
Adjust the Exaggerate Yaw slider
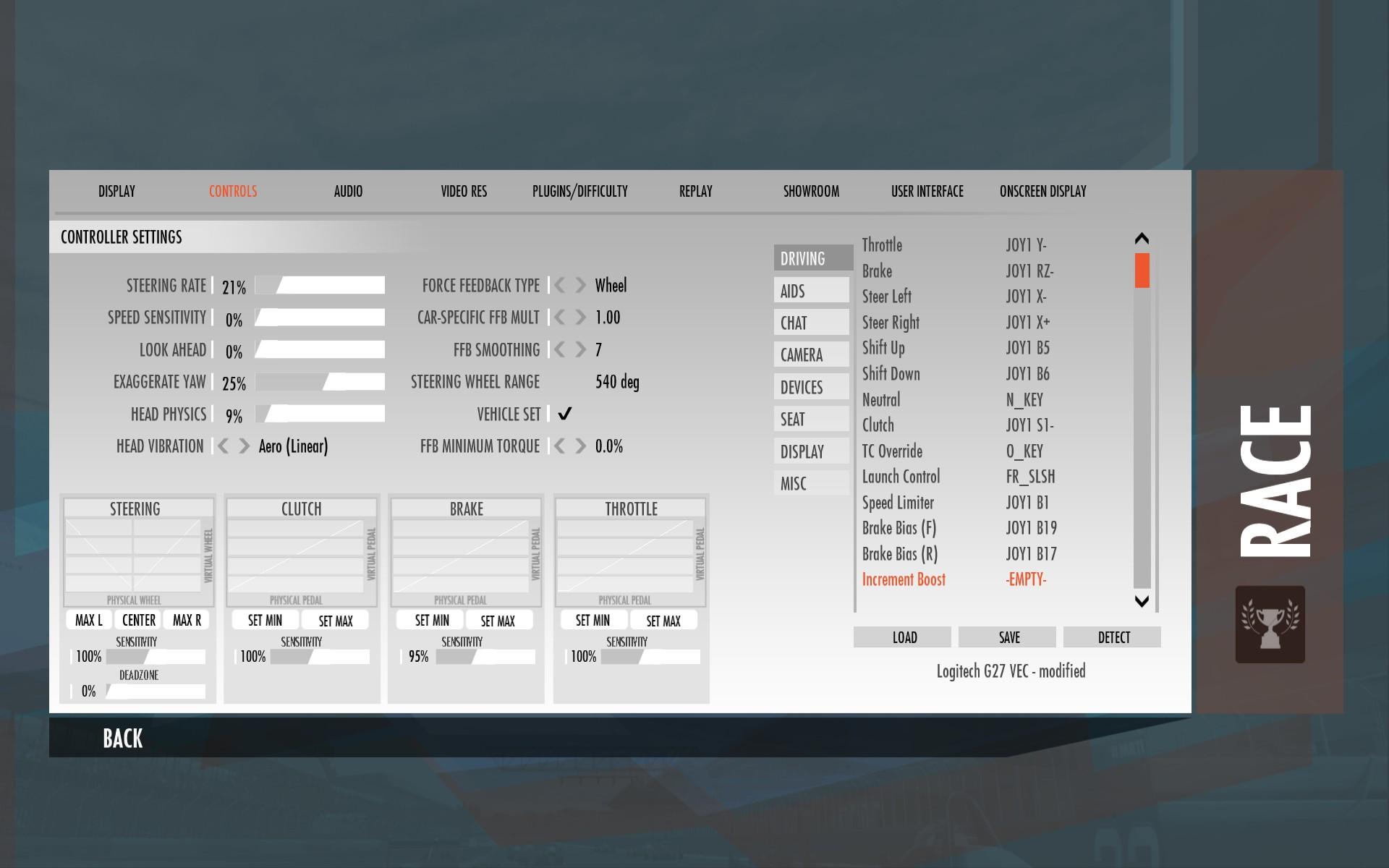point(320,382)
